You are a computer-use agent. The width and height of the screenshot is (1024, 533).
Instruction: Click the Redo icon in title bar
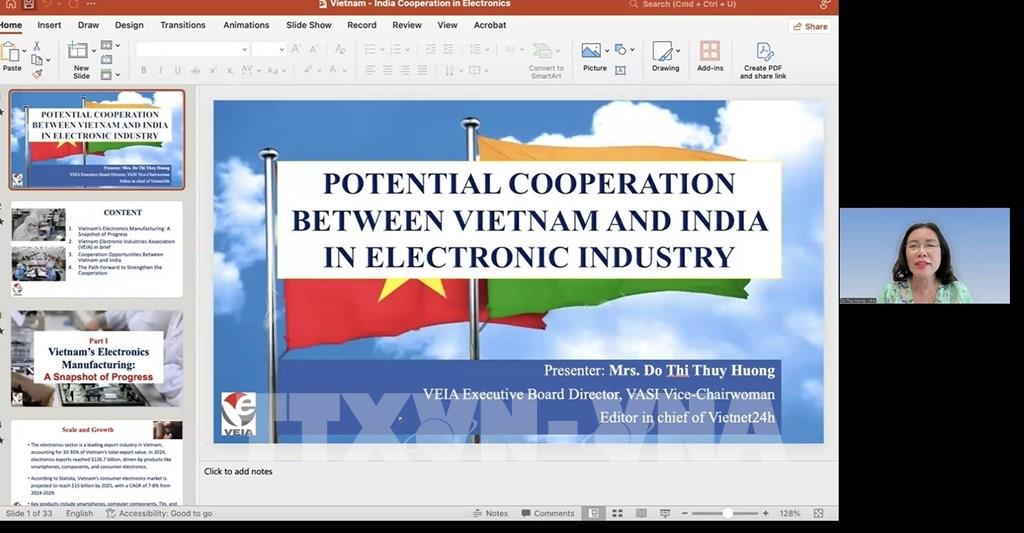coord(74,4)
